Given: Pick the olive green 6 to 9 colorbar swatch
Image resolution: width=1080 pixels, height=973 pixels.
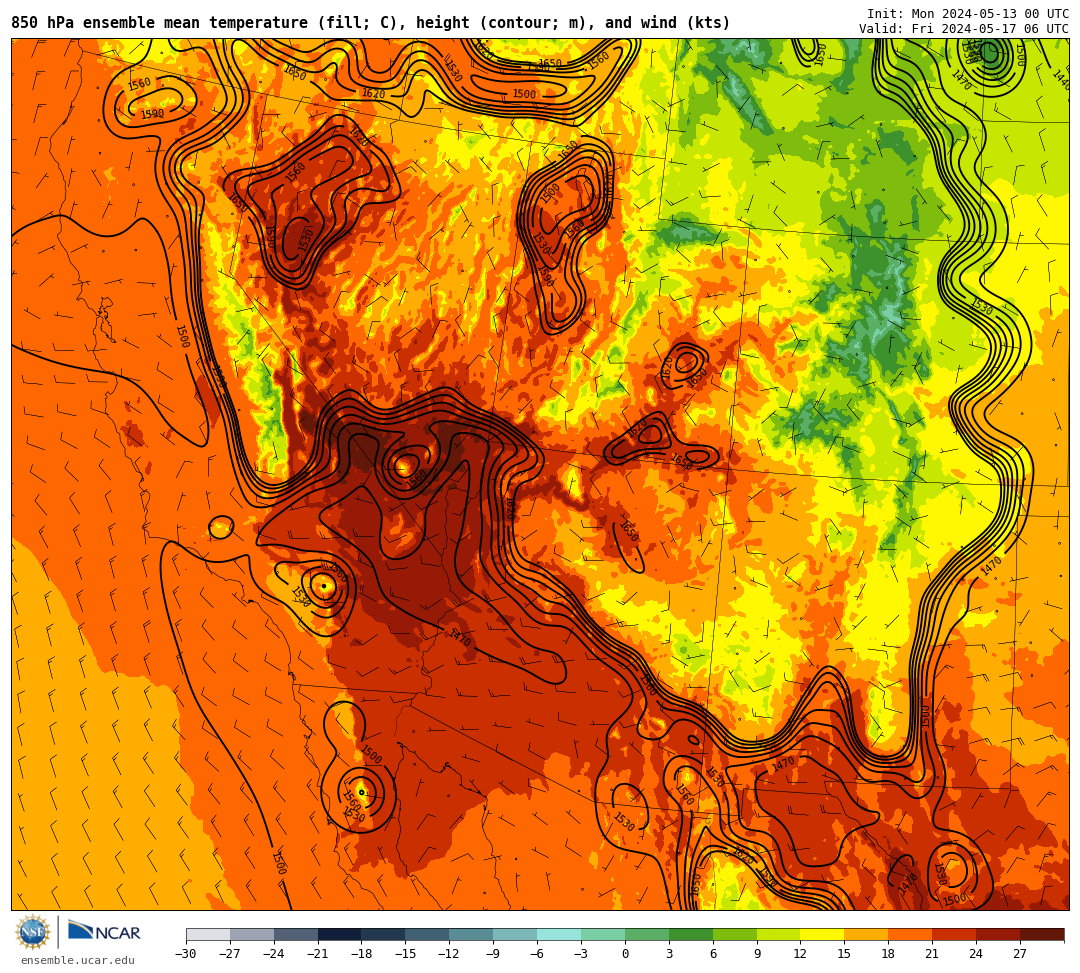Looking at the screenshot, I should (735, 934).
